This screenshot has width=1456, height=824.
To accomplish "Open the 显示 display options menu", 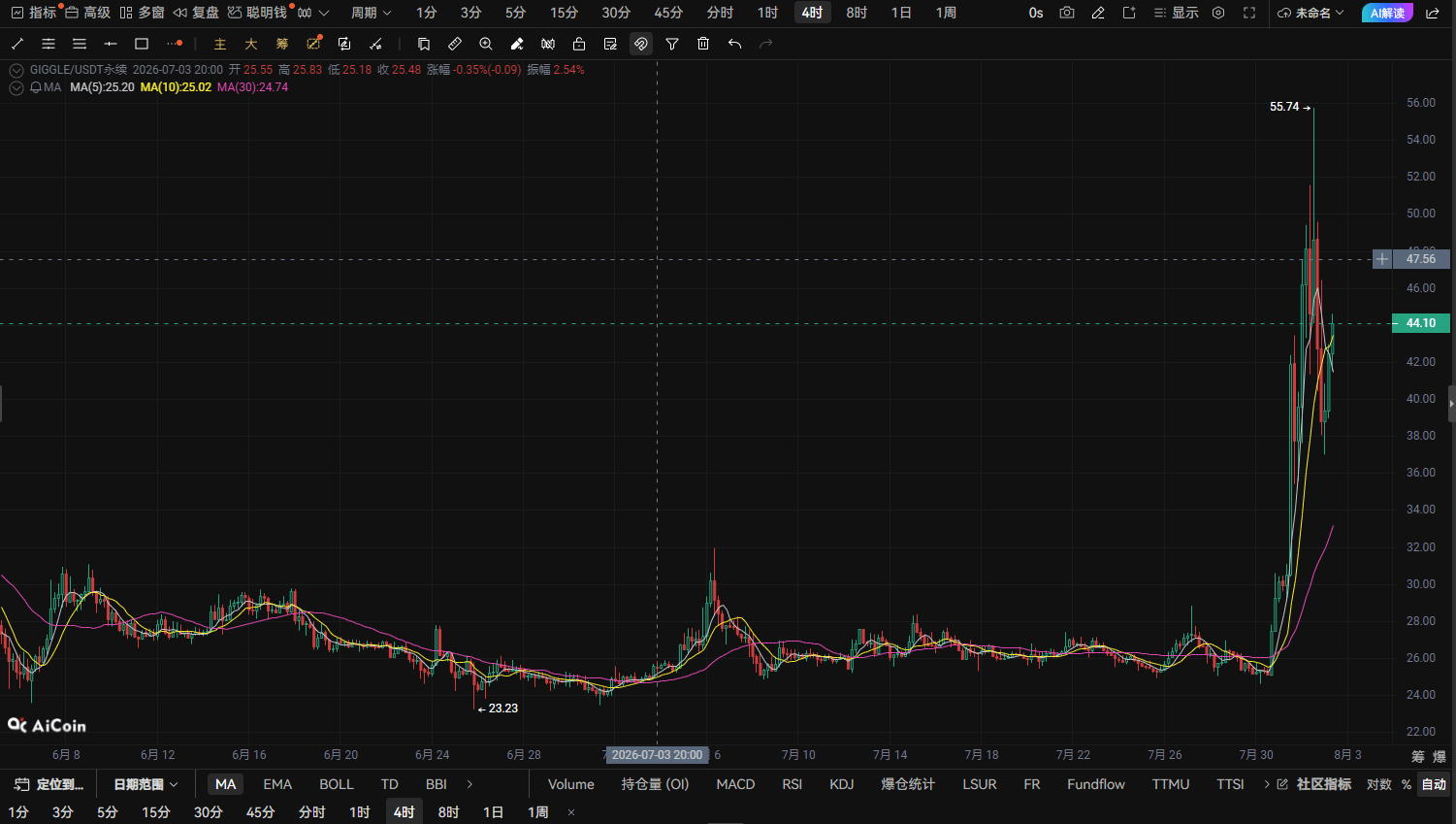I will (1177, 13).
